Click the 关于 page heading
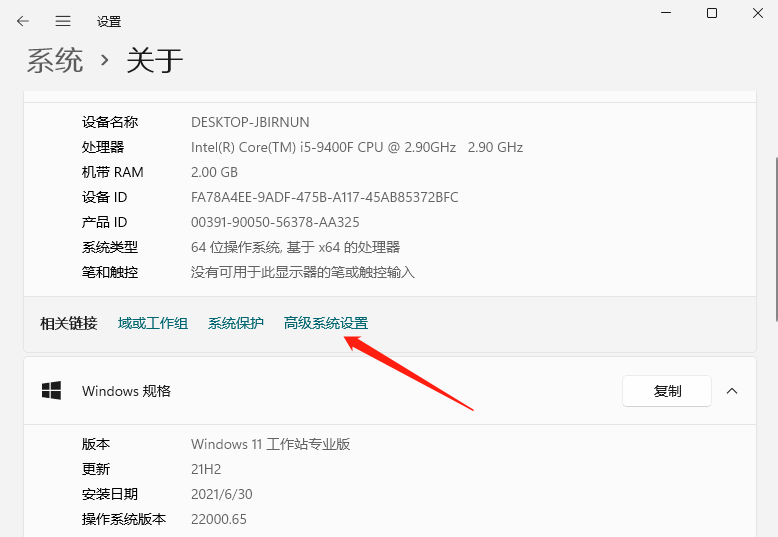The width and height of the screenshot is (778, 537). pos(155,60)
